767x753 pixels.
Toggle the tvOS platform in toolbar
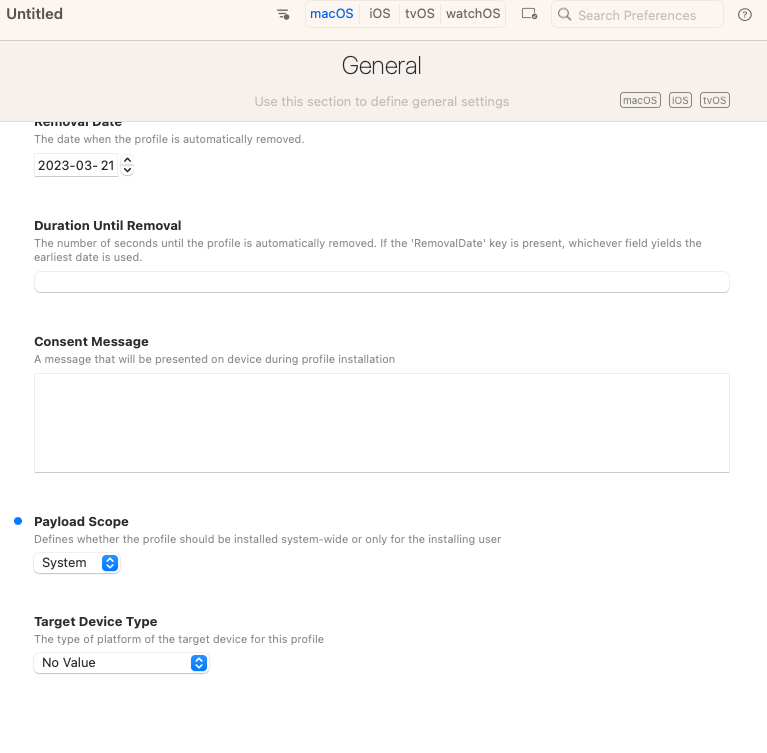pos(420,14)
